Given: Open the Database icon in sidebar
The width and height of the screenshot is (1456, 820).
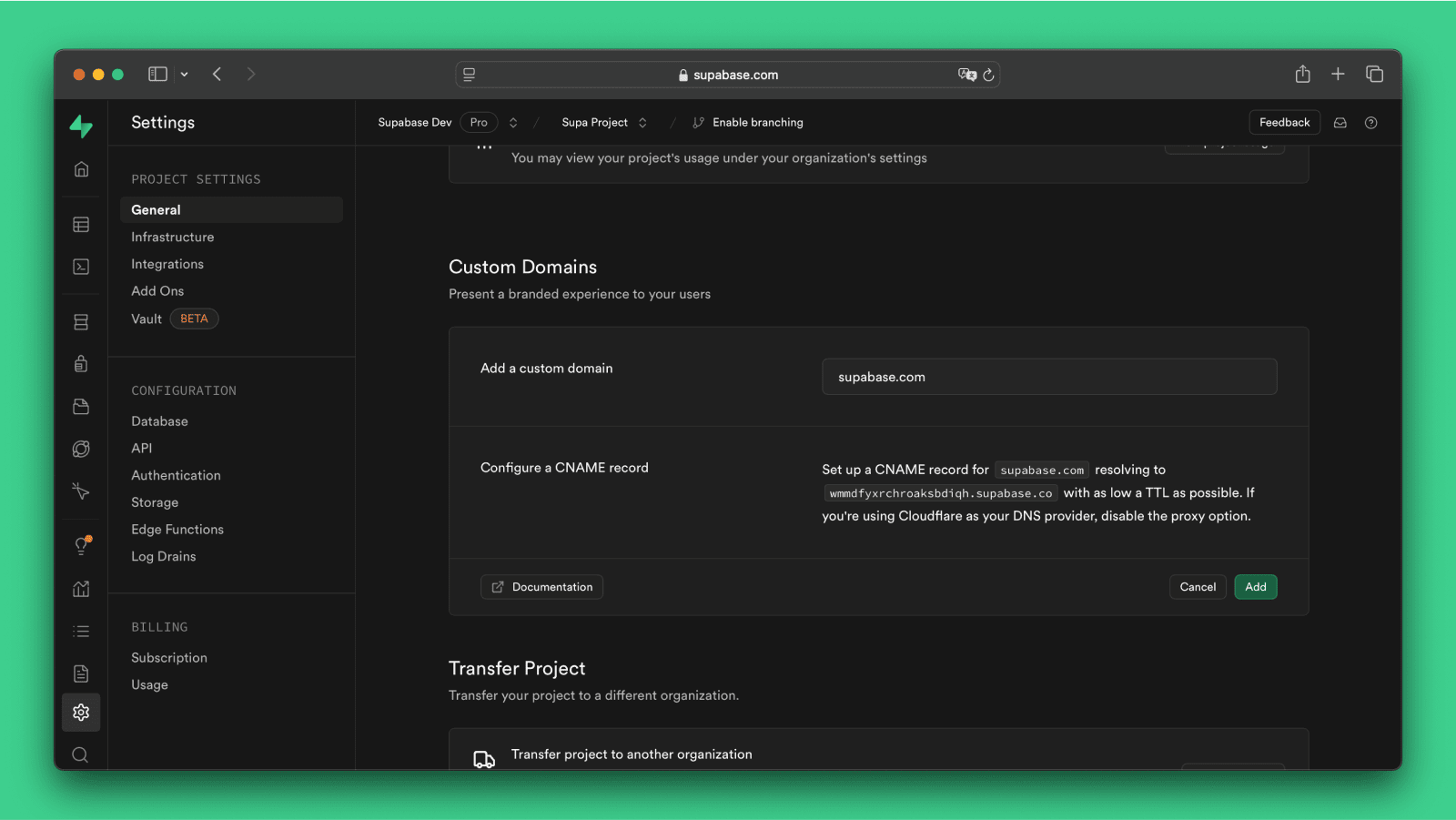Looking at the screenshot, I should (x=81, y=322).
